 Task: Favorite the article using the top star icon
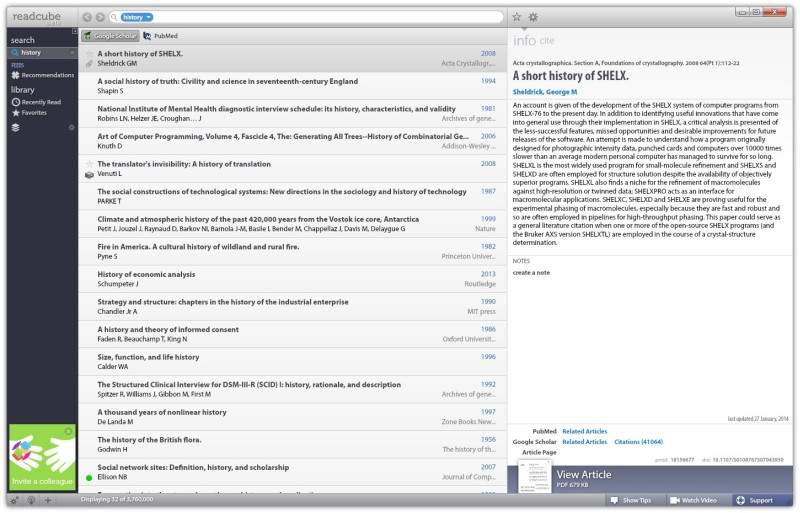click(517, 17)
